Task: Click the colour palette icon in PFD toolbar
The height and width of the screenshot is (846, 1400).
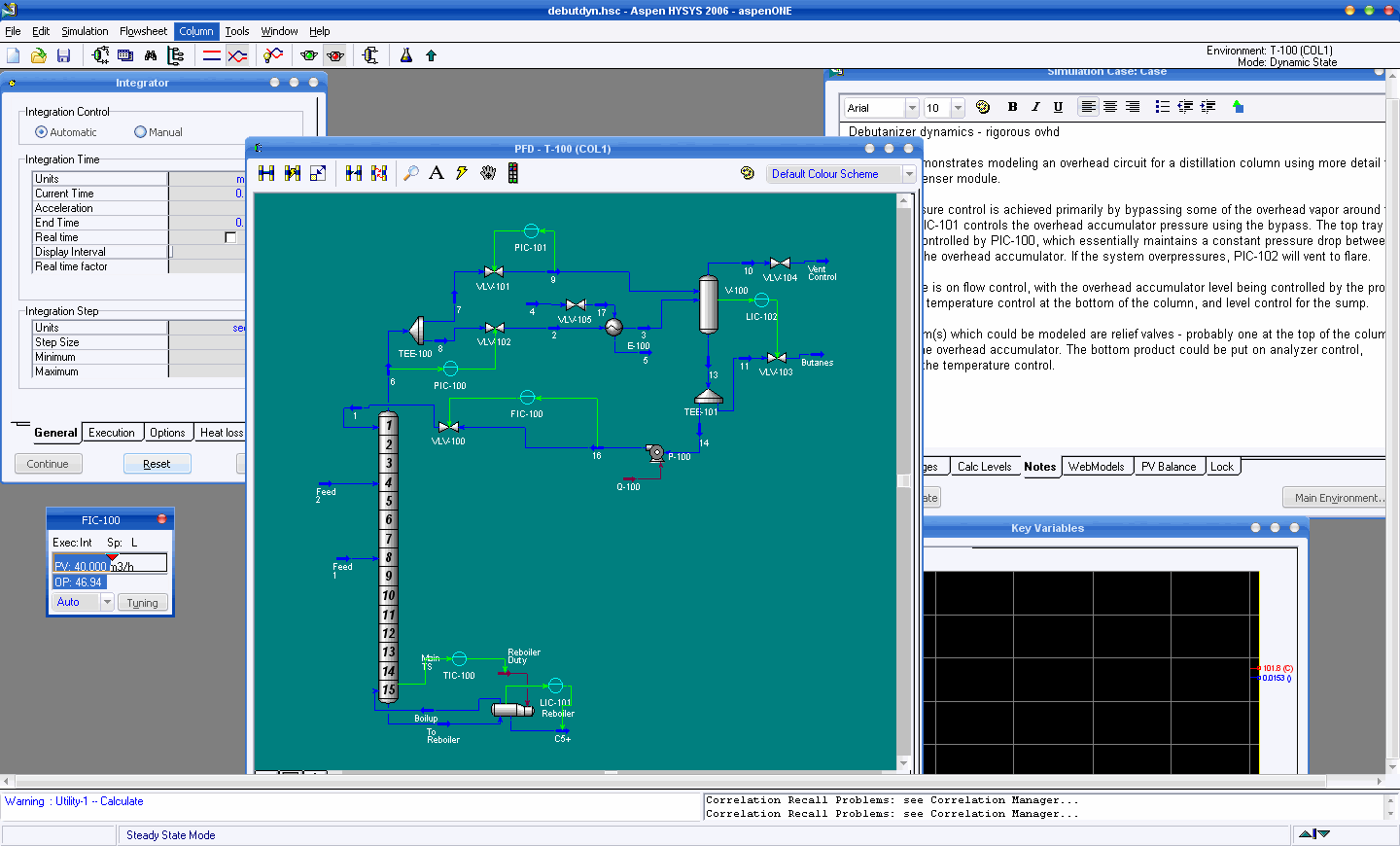Action: click(x=747, y=173)
